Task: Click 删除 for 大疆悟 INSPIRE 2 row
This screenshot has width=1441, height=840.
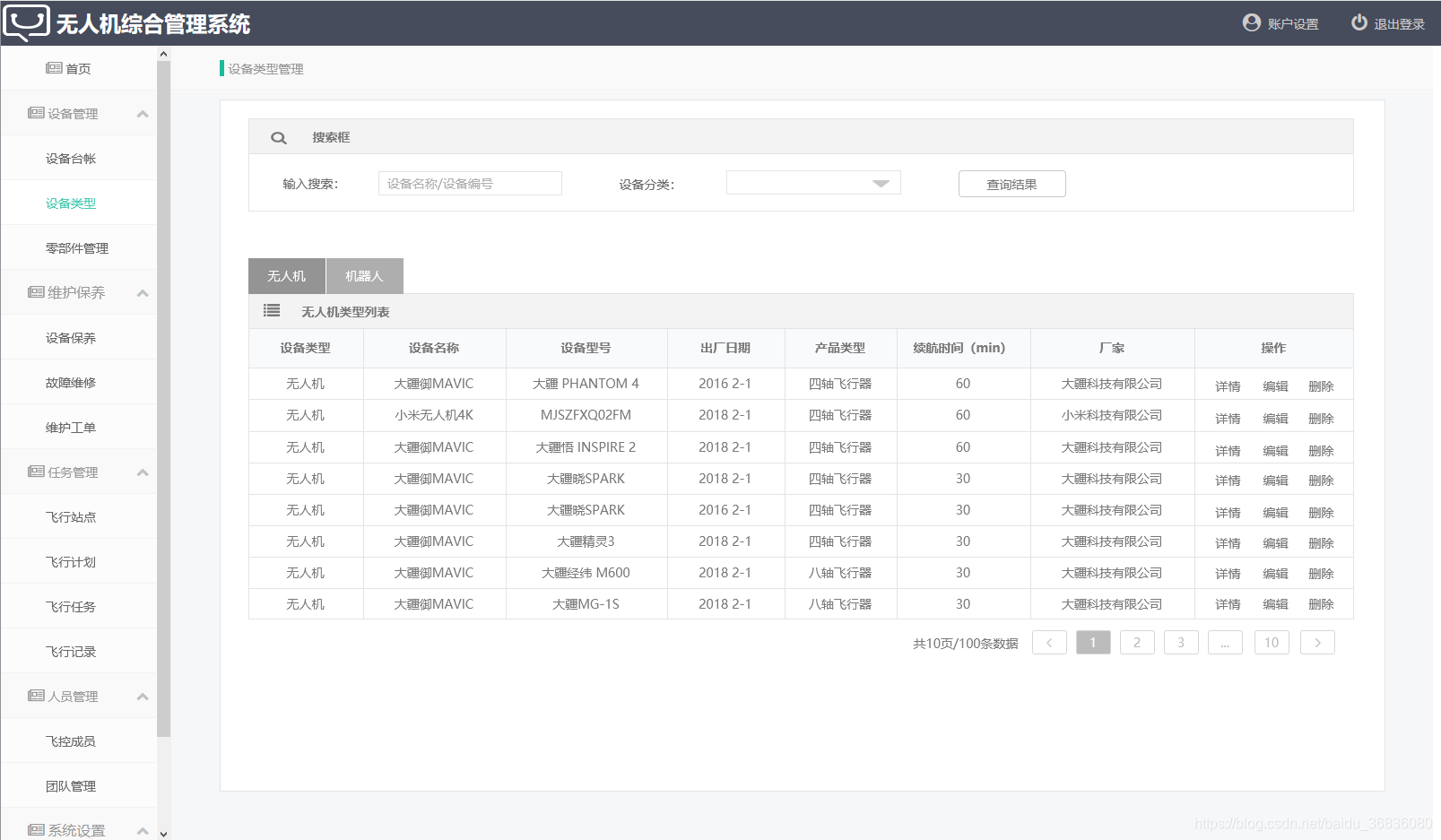Action: click(1321, 451)
